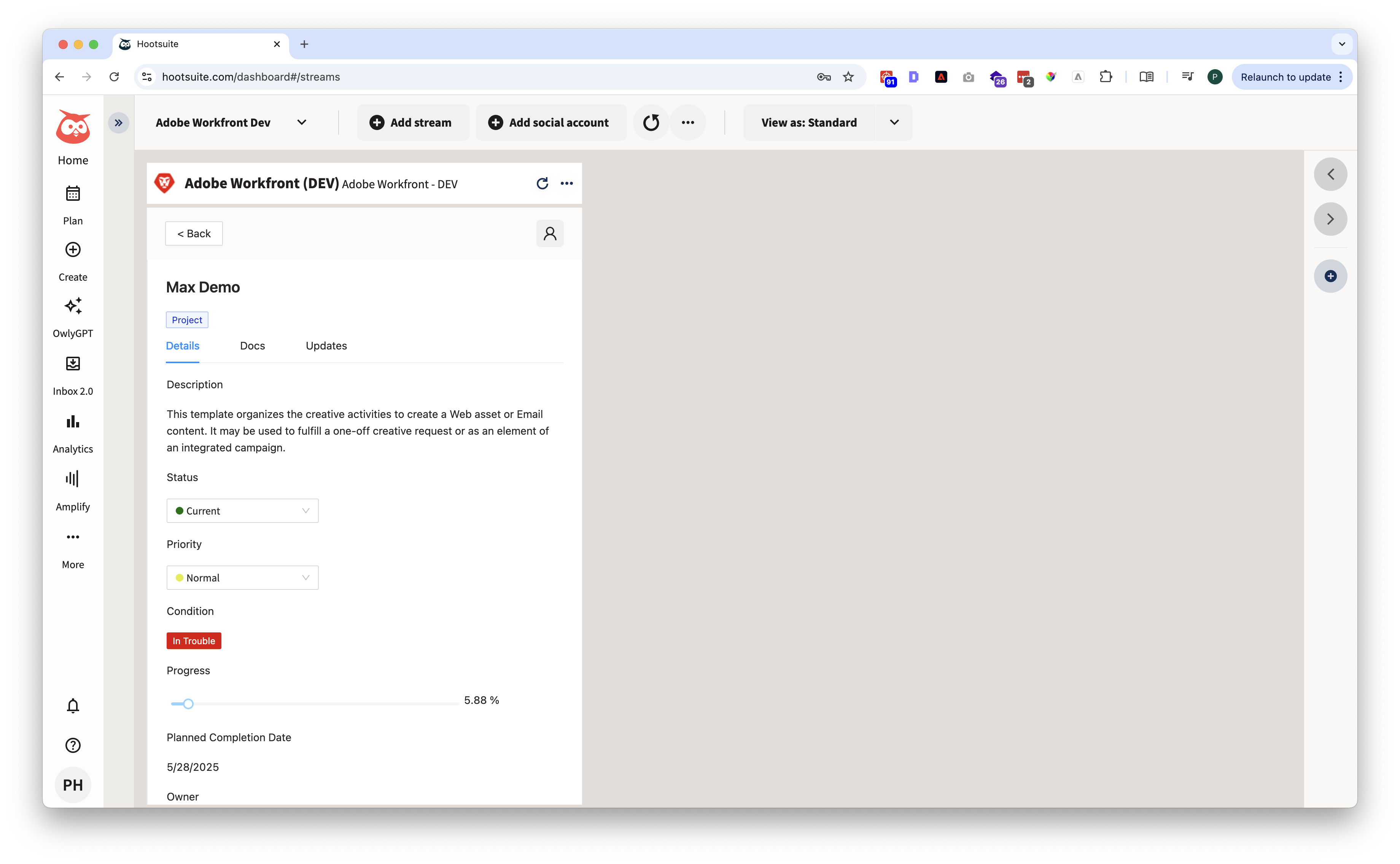Go back in browser history
1400x864 pixels.
pyautogui.click(x=59, y=77)
